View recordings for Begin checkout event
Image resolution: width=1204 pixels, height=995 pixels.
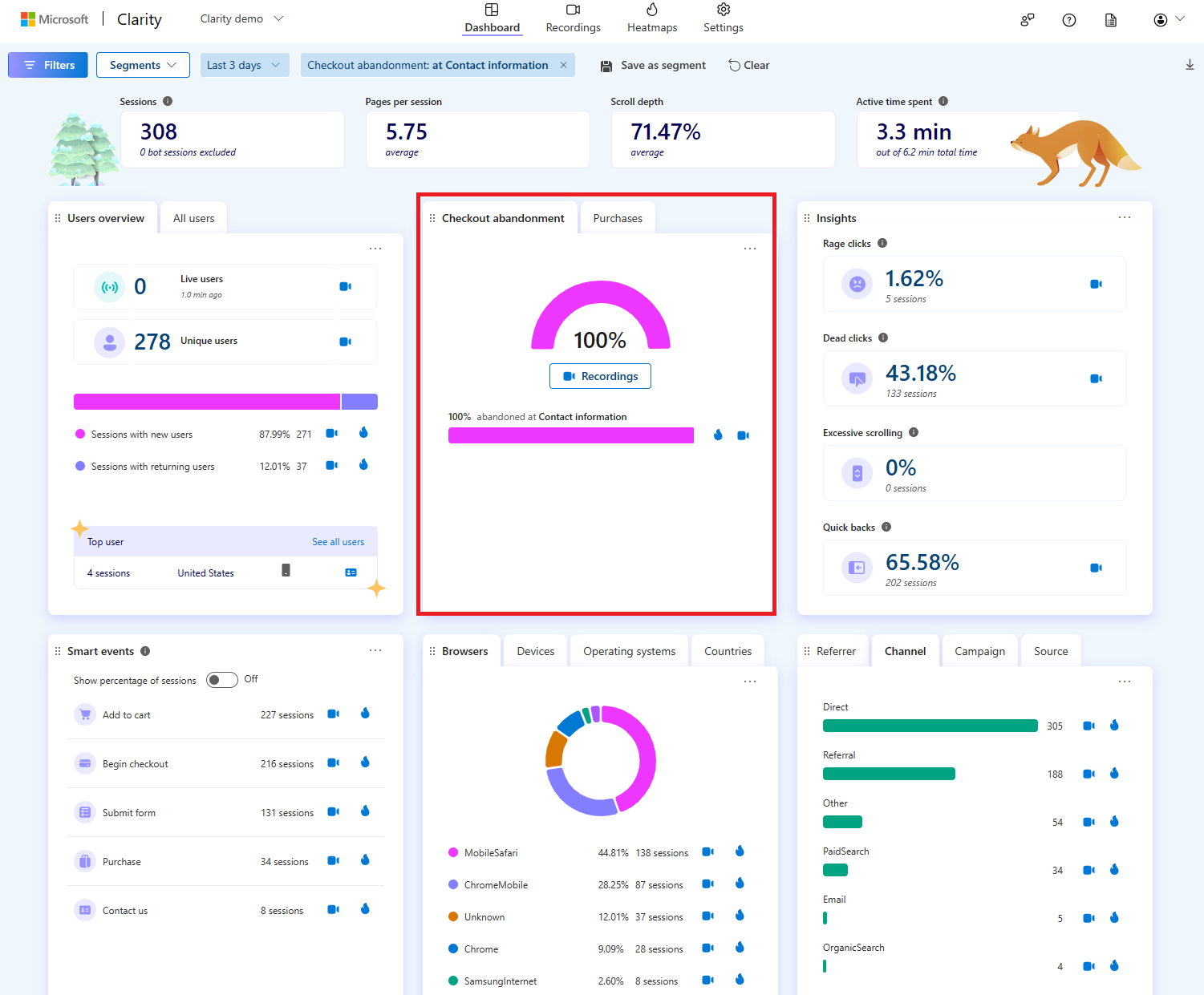click(x=334, y=763)
